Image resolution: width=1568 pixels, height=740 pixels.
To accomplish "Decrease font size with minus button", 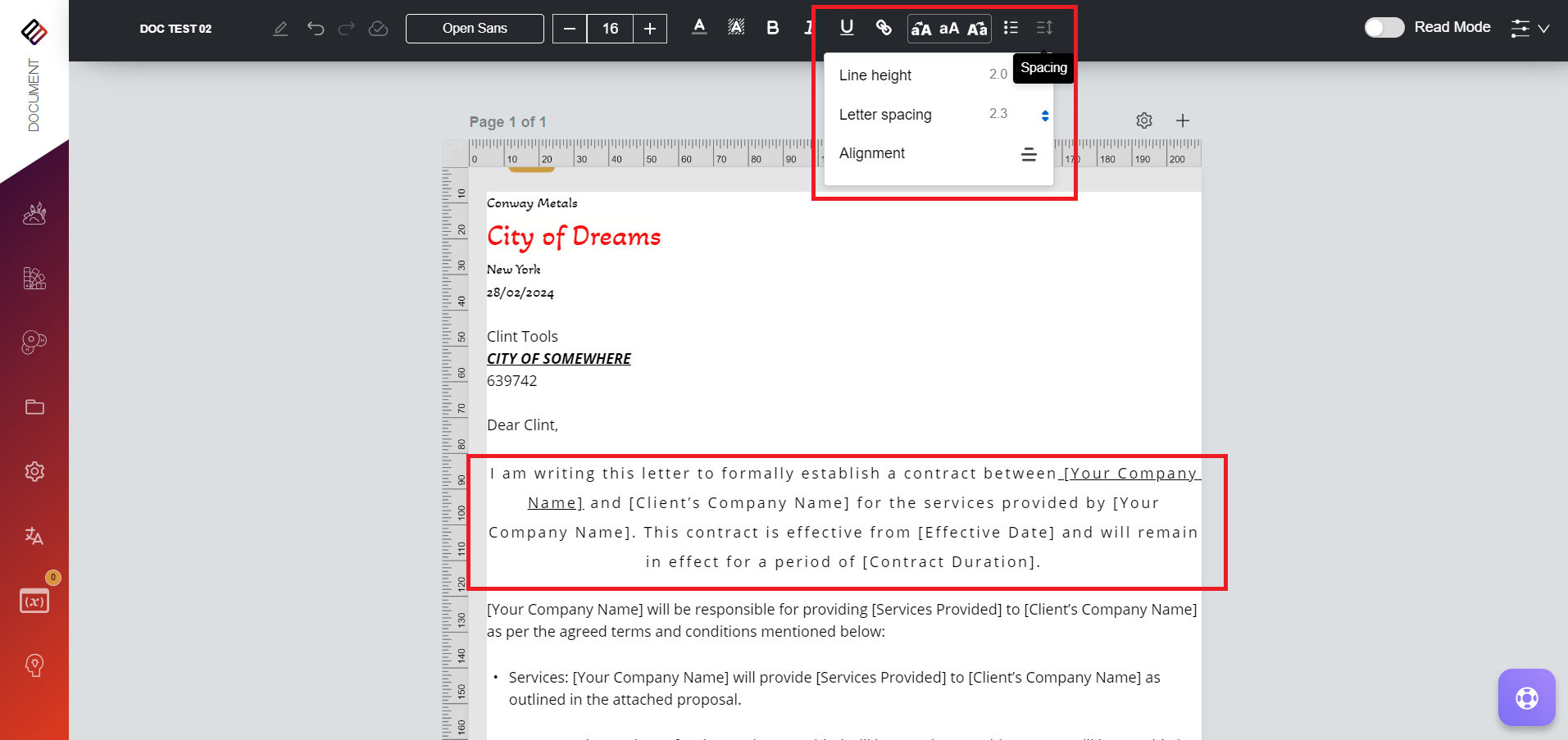I will (x=570, y=29).
